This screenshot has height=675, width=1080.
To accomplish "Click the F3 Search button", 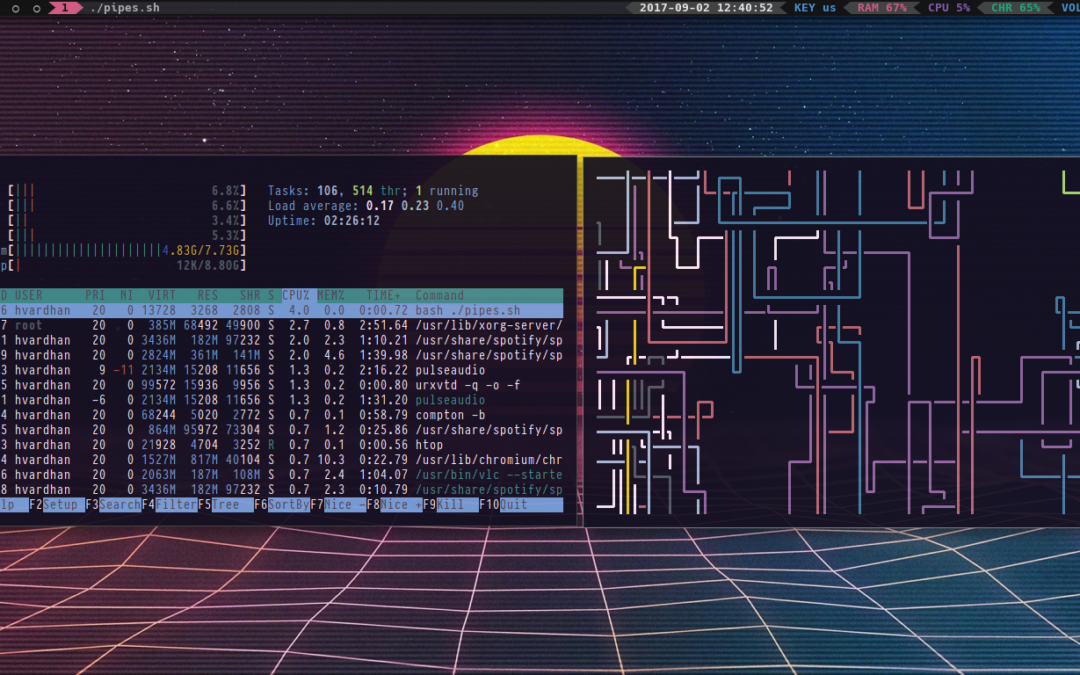I will (x=114, y=505).
